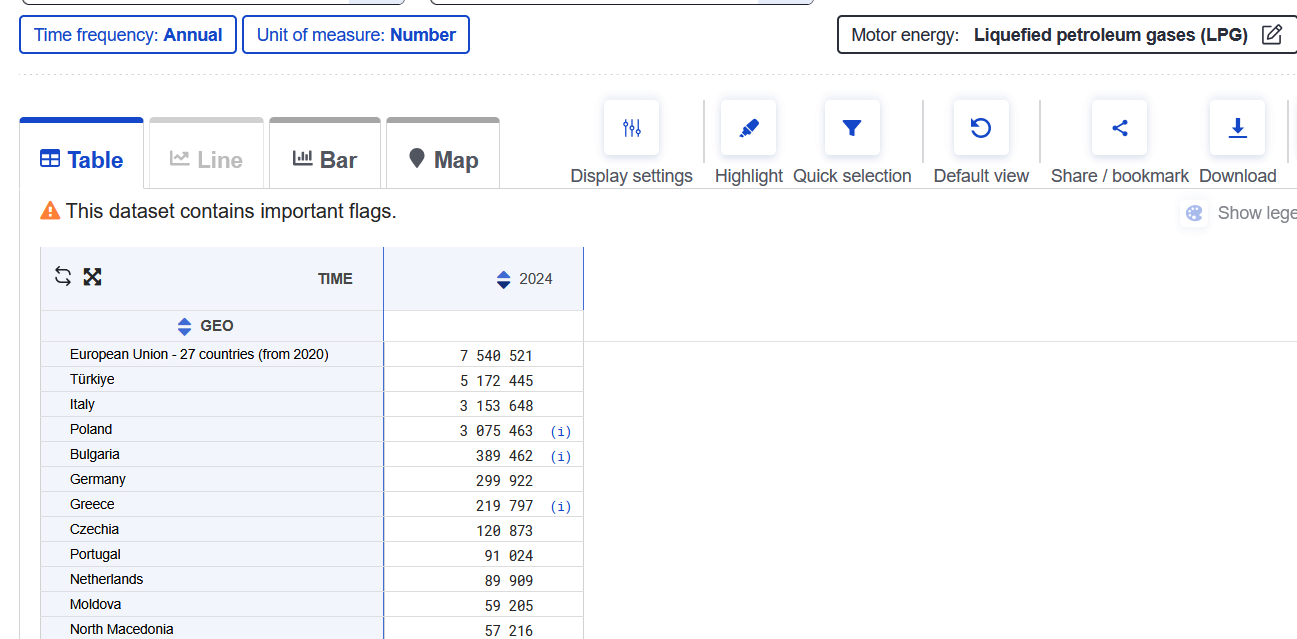Switch to the Map tab
Screen dimensions: 1297x639
pos(443,160)
